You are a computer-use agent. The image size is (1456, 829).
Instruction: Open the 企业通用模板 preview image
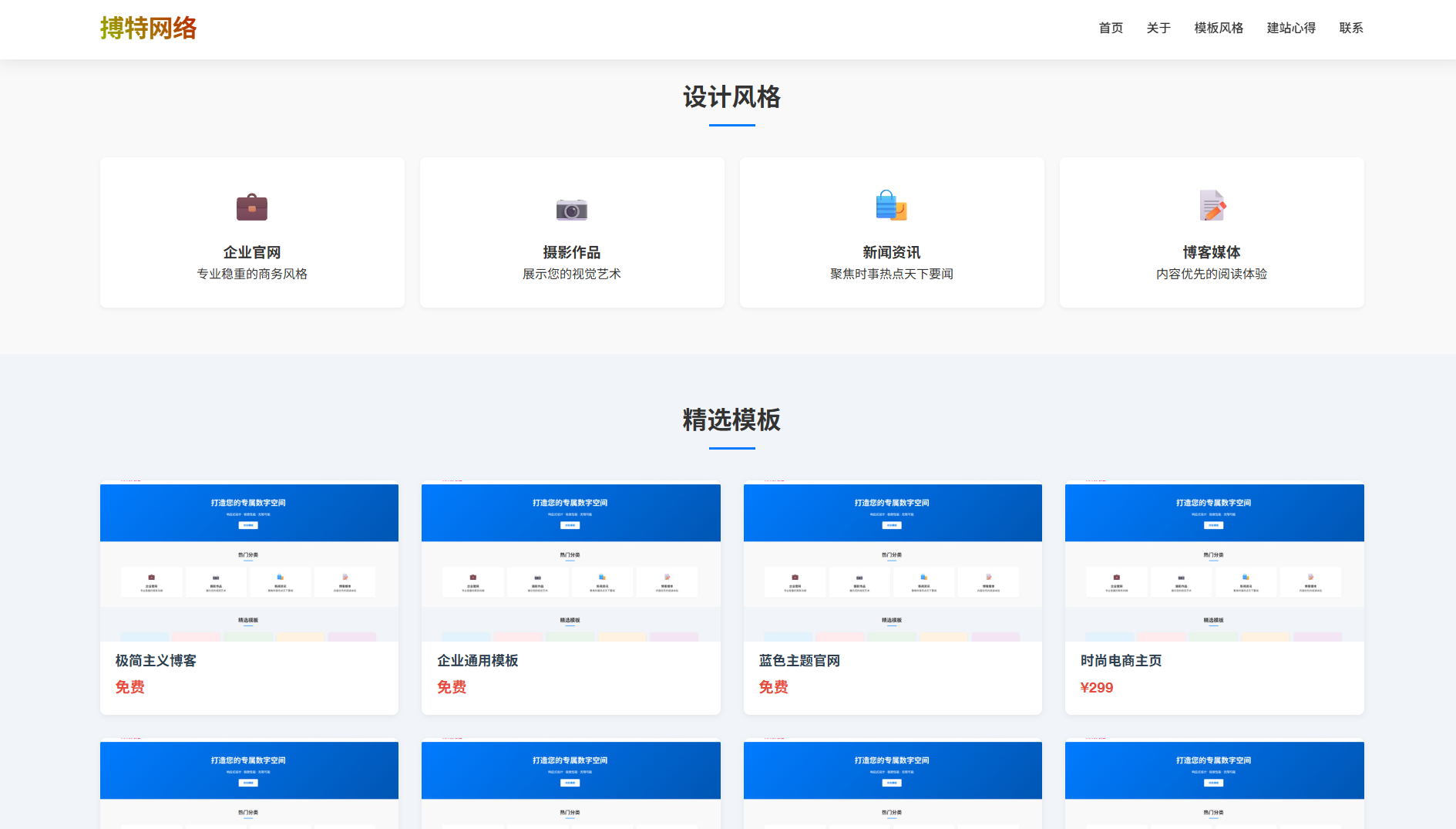click(x=570, y=561)
